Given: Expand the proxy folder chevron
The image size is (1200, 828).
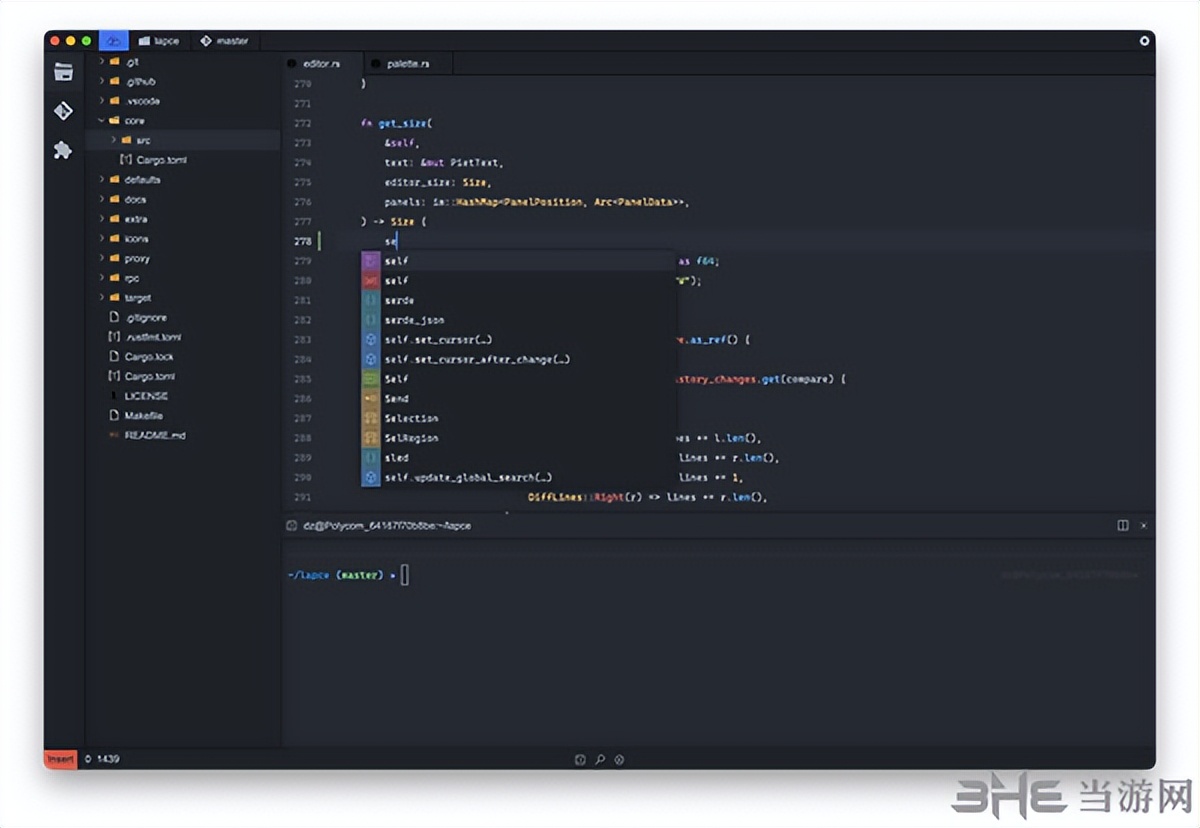Looking at the screenshot, I should pos(101,258).
